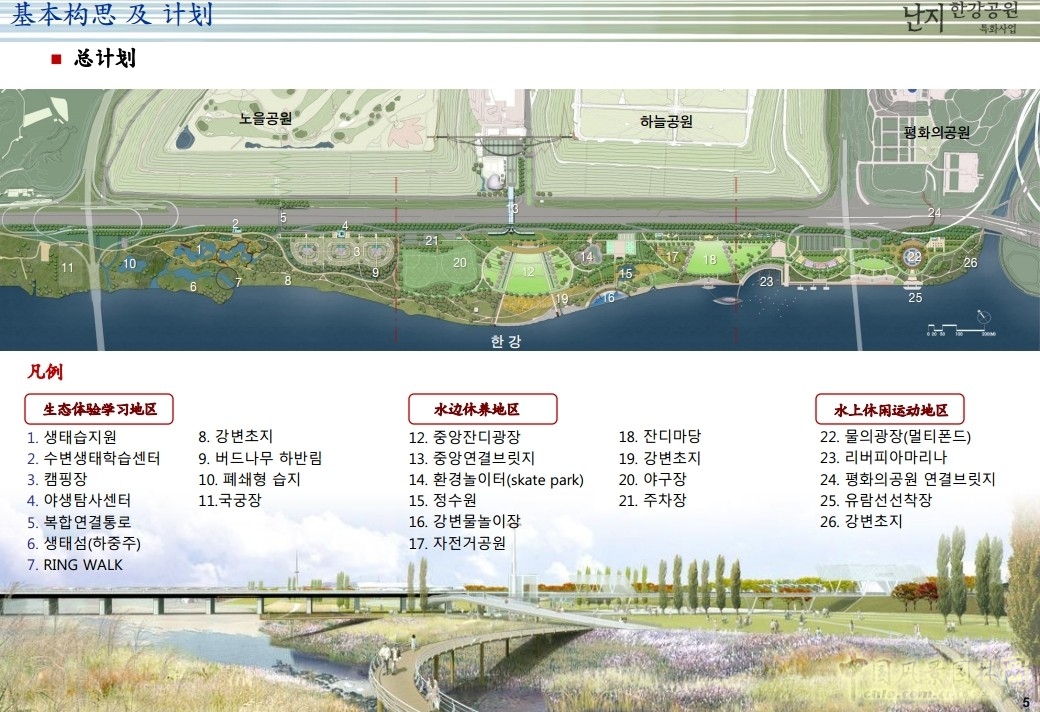Select legend item 14. 환경놀이터(skate park)
Image resolution: width=1040 pixels, height=712 pixels.
click(496, 480)
